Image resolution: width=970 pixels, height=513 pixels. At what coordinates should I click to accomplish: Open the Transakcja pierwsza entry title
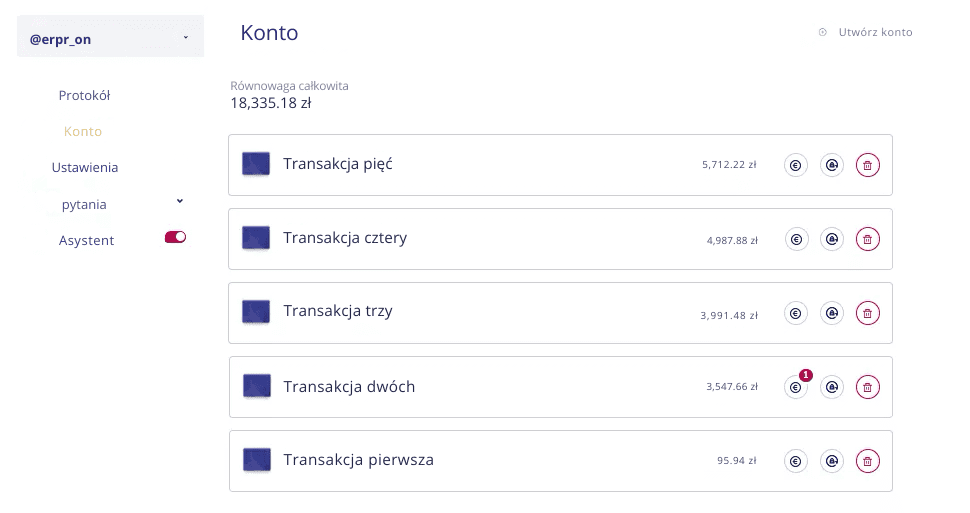tap(358, 460)
